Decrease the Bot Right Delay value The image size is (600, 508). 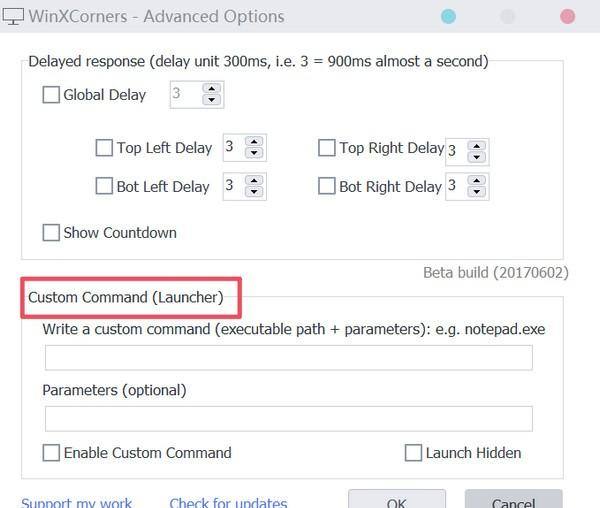[477, 191]
